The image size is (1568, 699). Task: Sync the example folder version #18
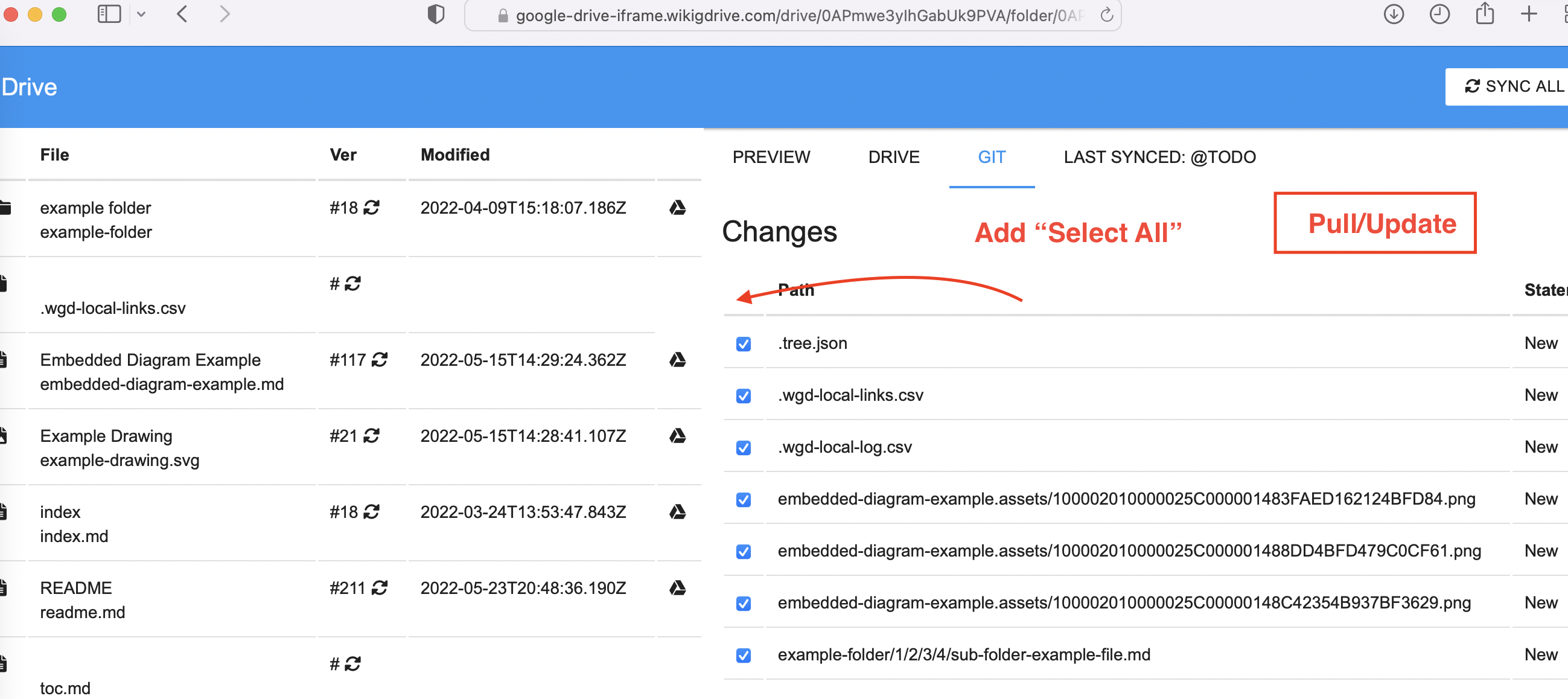pos(371,208)
